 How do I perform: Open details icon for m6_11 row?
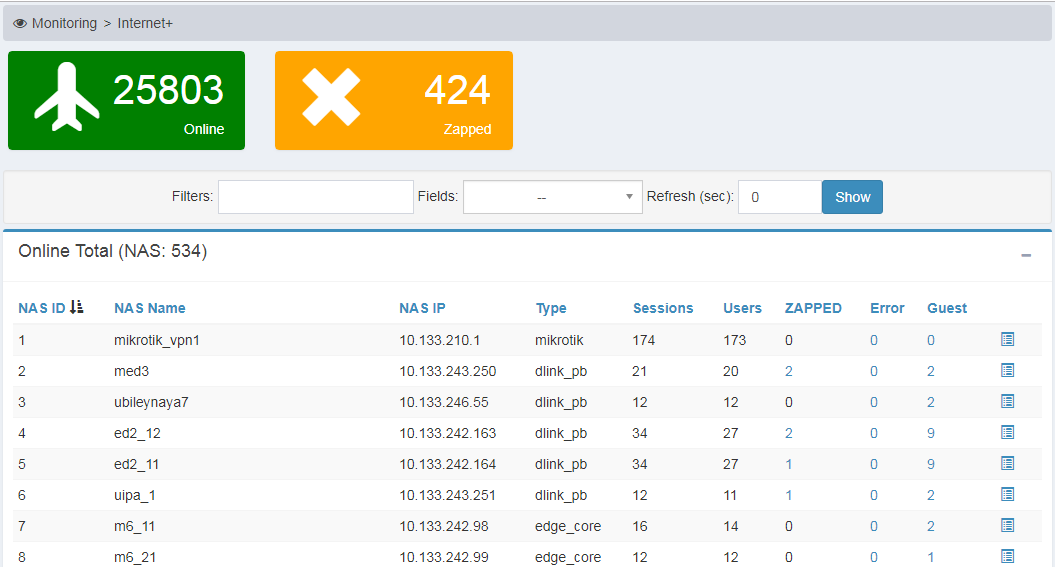pos(1007,526)
